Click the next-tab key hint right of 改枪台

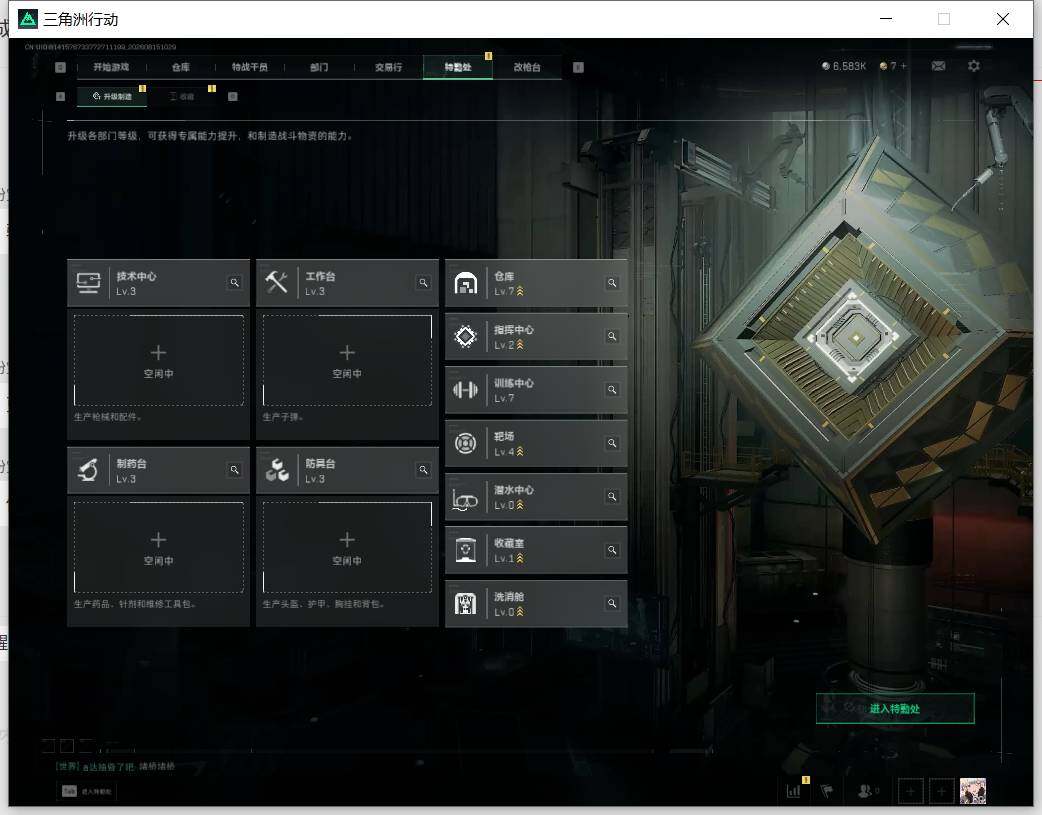click(578, 67)
